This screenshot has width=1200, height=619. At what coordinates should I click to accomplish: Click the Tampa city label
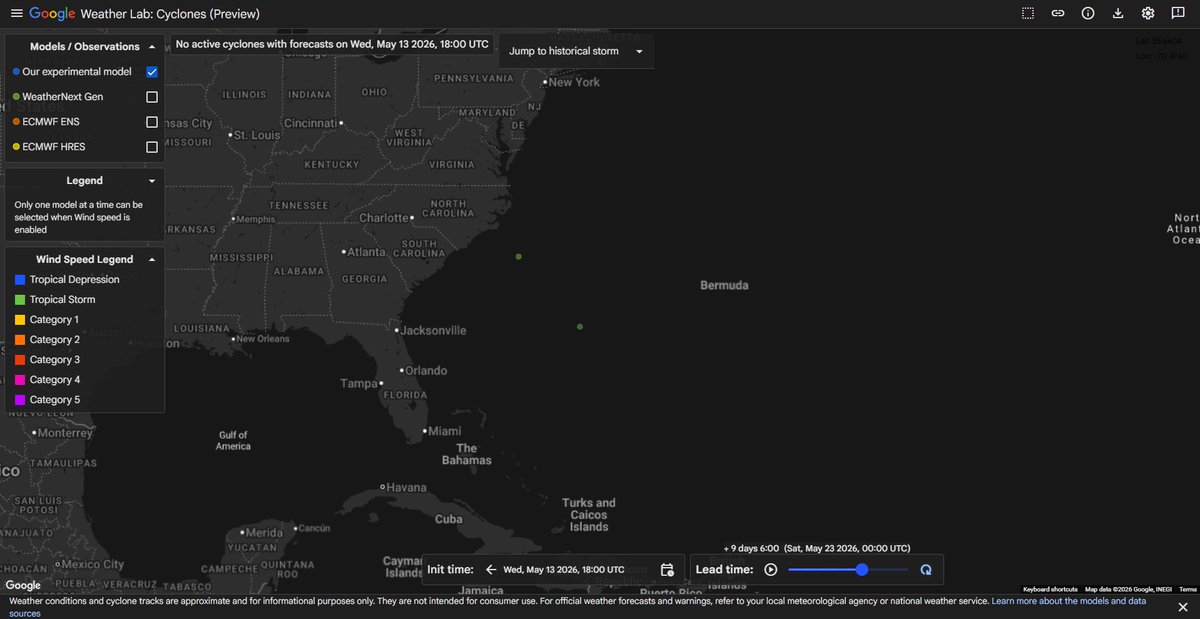coord(358,384)
